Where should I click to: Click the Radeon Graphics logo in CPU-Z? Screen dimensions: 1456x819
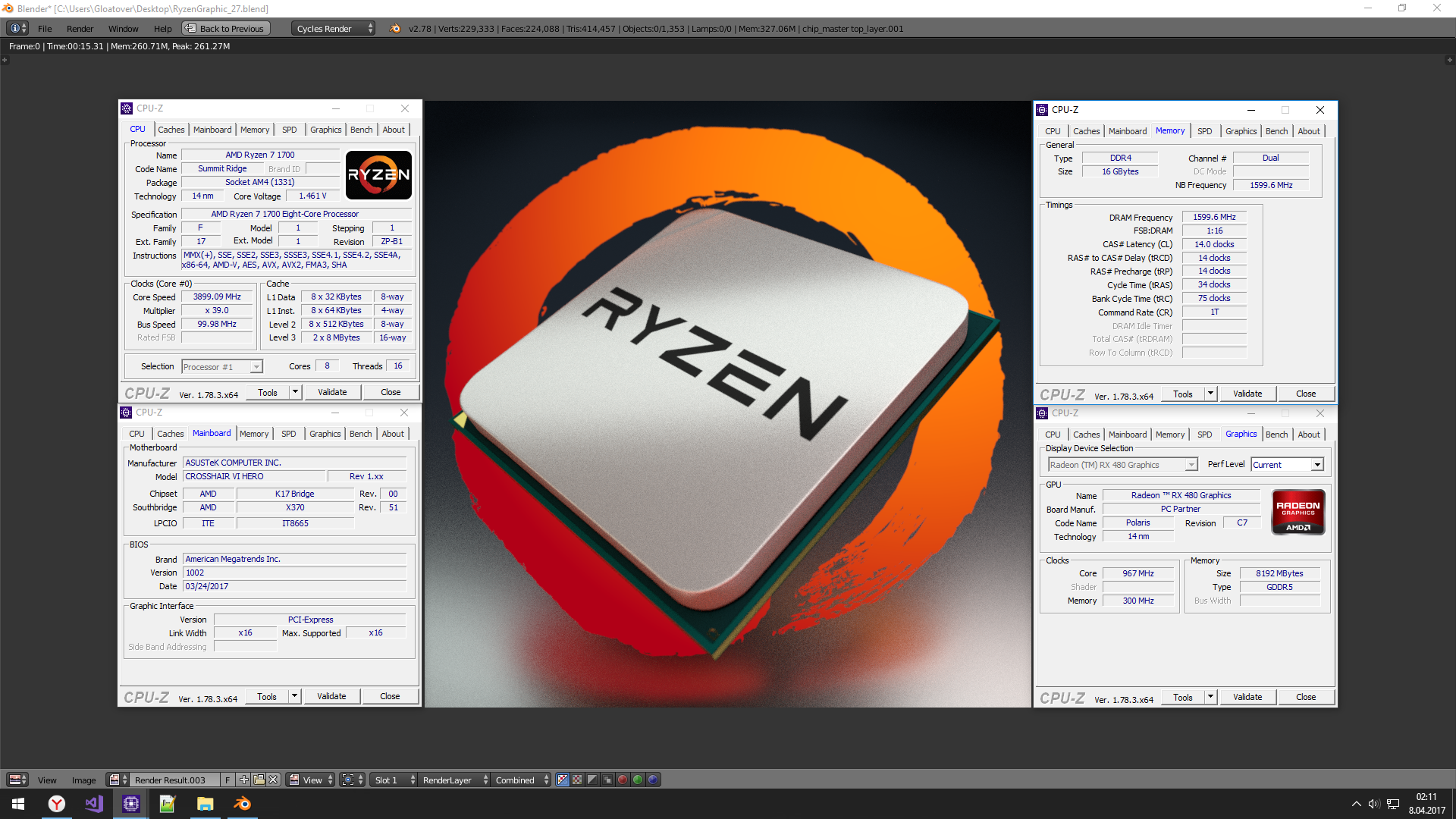coord(1298,513)
